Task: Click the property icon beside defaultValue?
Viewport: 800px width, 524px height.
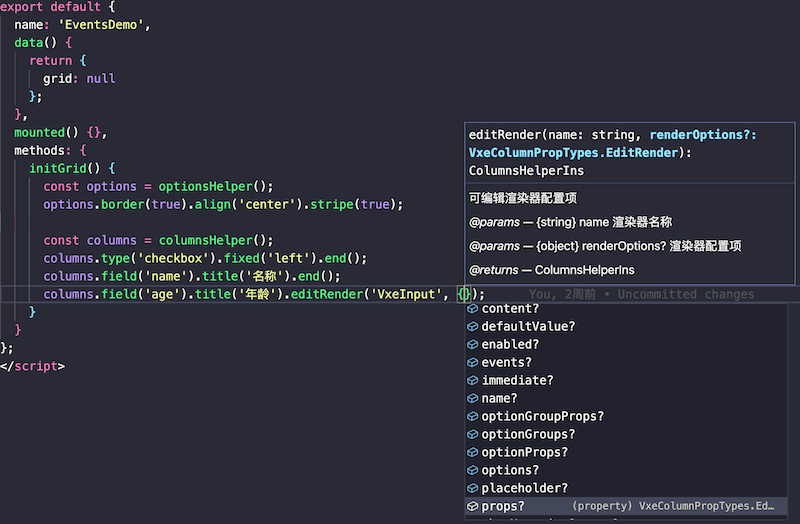Action: pos(472,327)
